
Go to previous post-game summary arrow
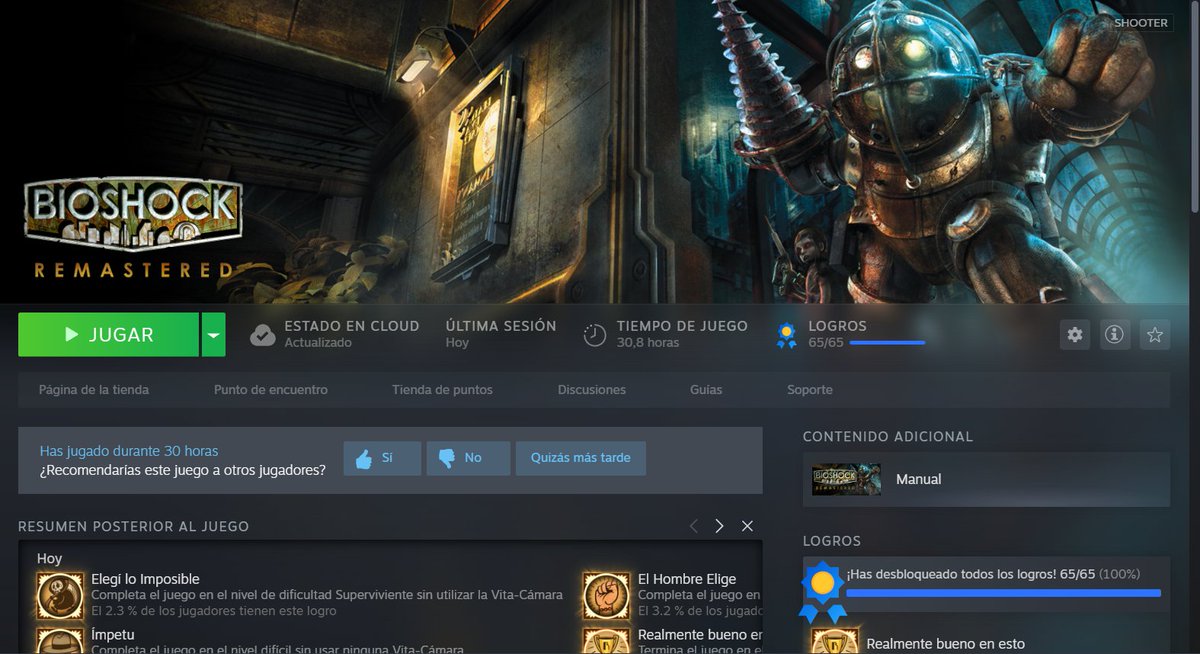(694, 526)
